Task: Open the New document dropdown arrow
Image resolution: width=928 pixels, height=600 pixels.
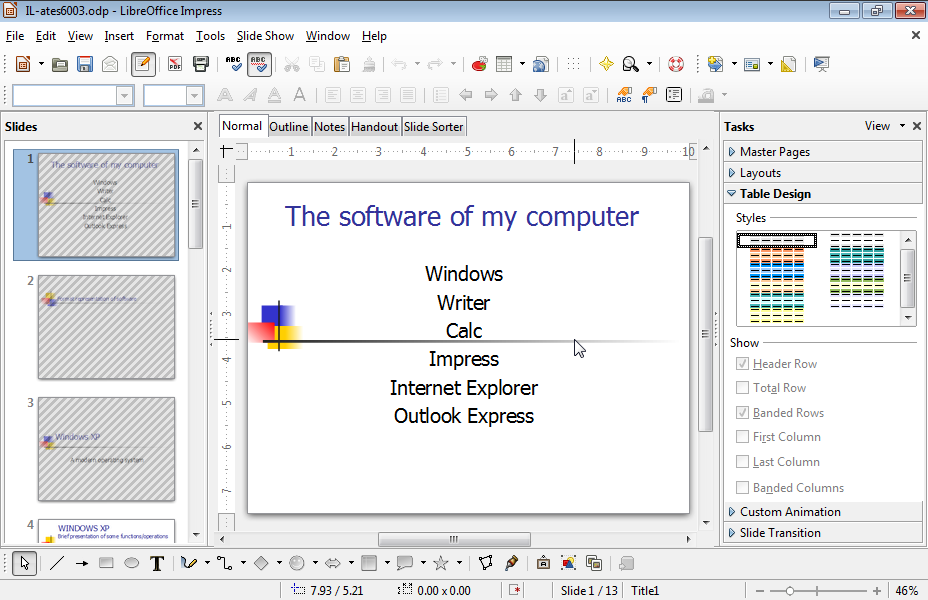Action: [x=41, y=64]
